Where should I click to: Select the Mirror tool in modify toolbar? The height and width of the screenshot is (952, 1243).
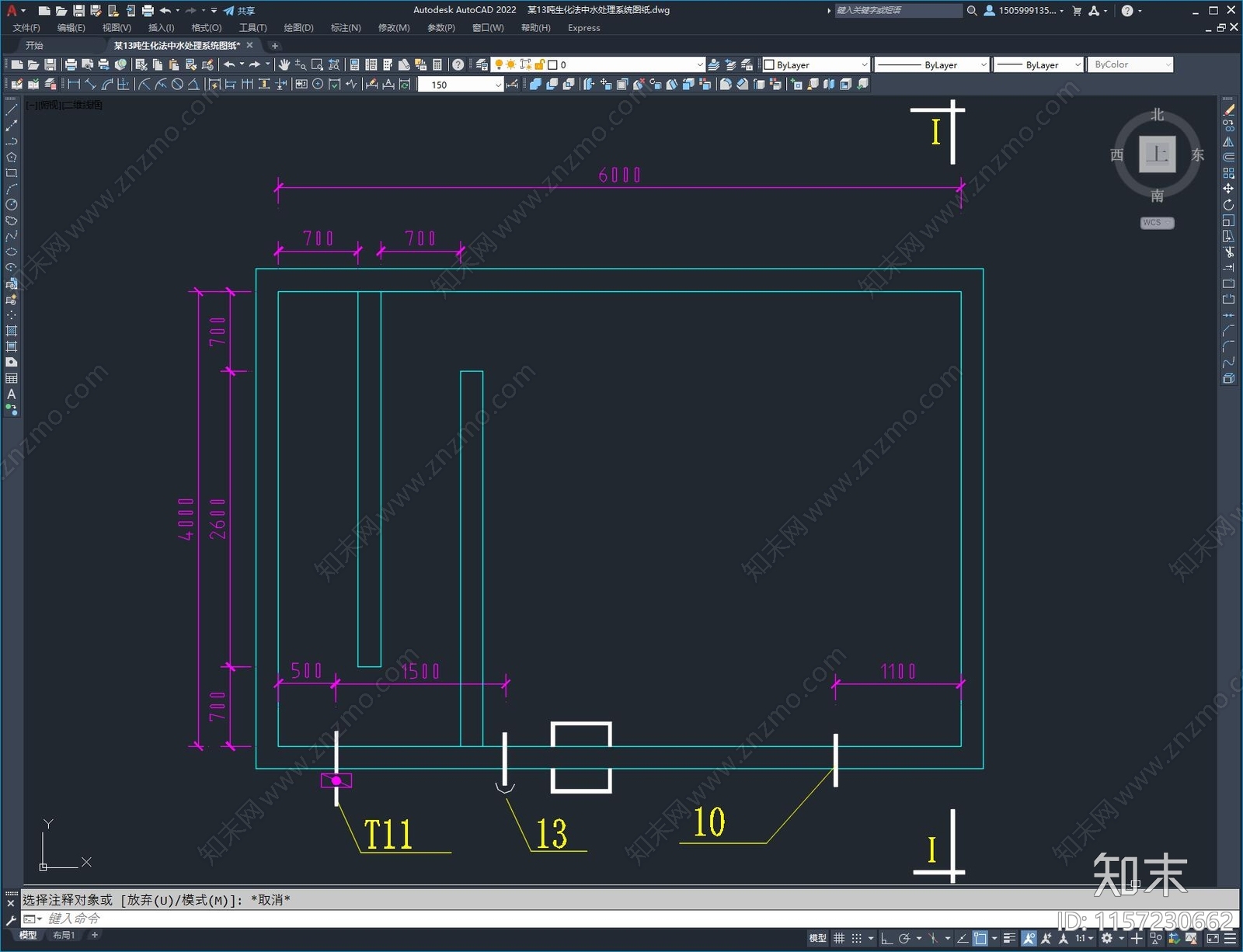pos(1228,142)
